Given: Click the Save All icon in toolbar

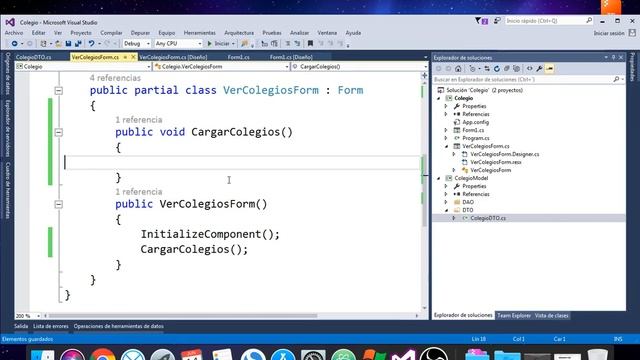Looking at the screenshot, I should pyautogui.click(x=78, y=43).
